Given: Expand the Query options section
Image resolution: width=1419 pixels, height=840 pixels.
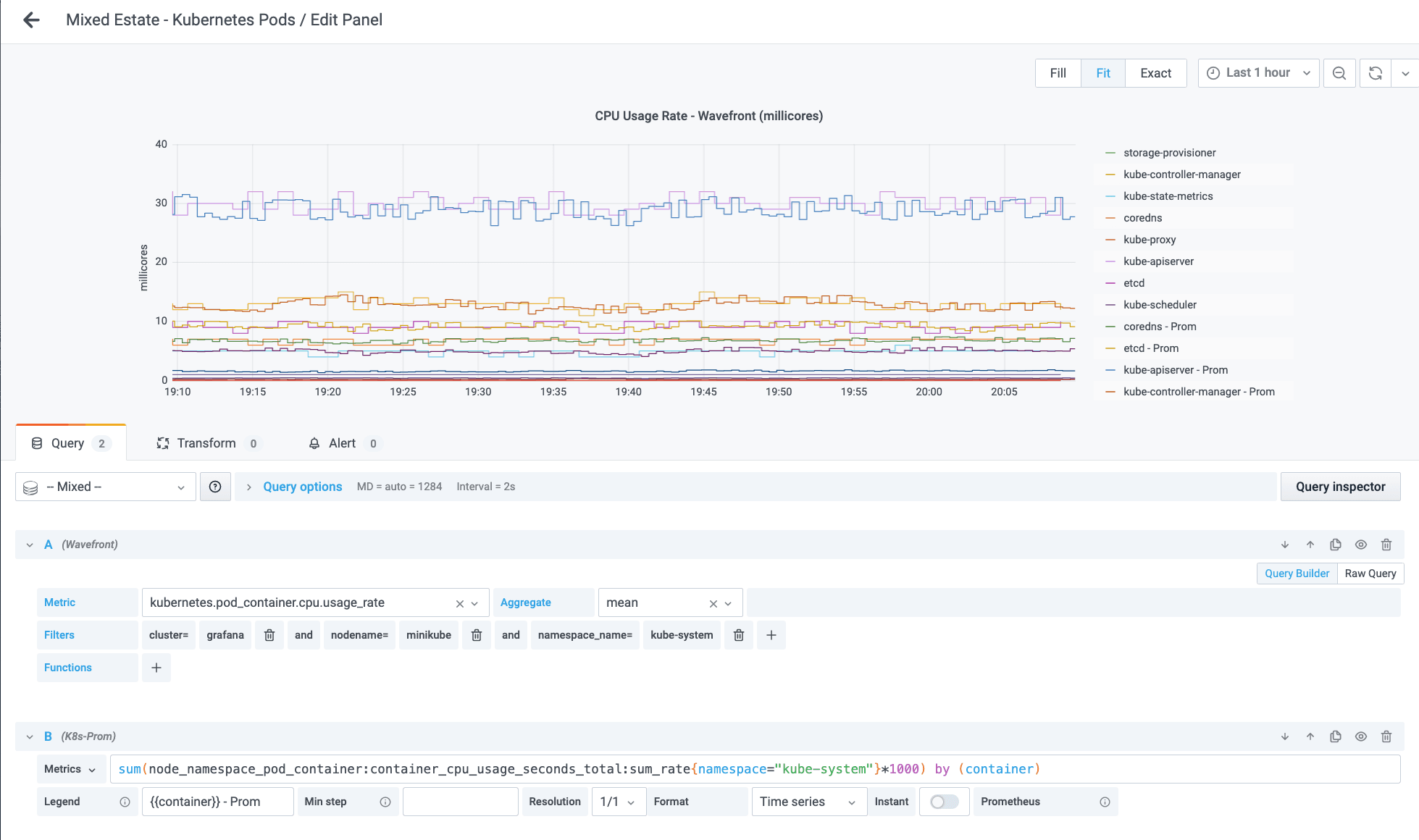Looking at the screenshot, I should click(302, 487).
